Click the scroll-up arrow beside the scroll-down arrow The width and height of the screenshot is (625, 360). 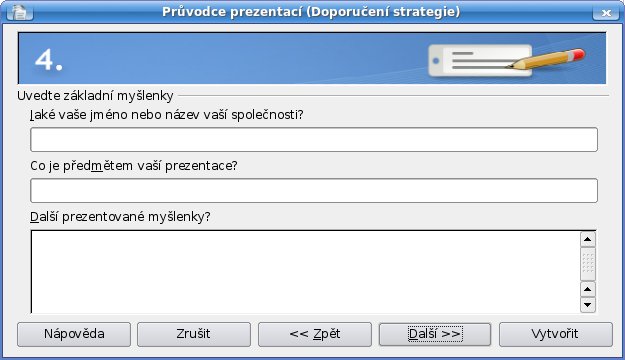(588, 289)
